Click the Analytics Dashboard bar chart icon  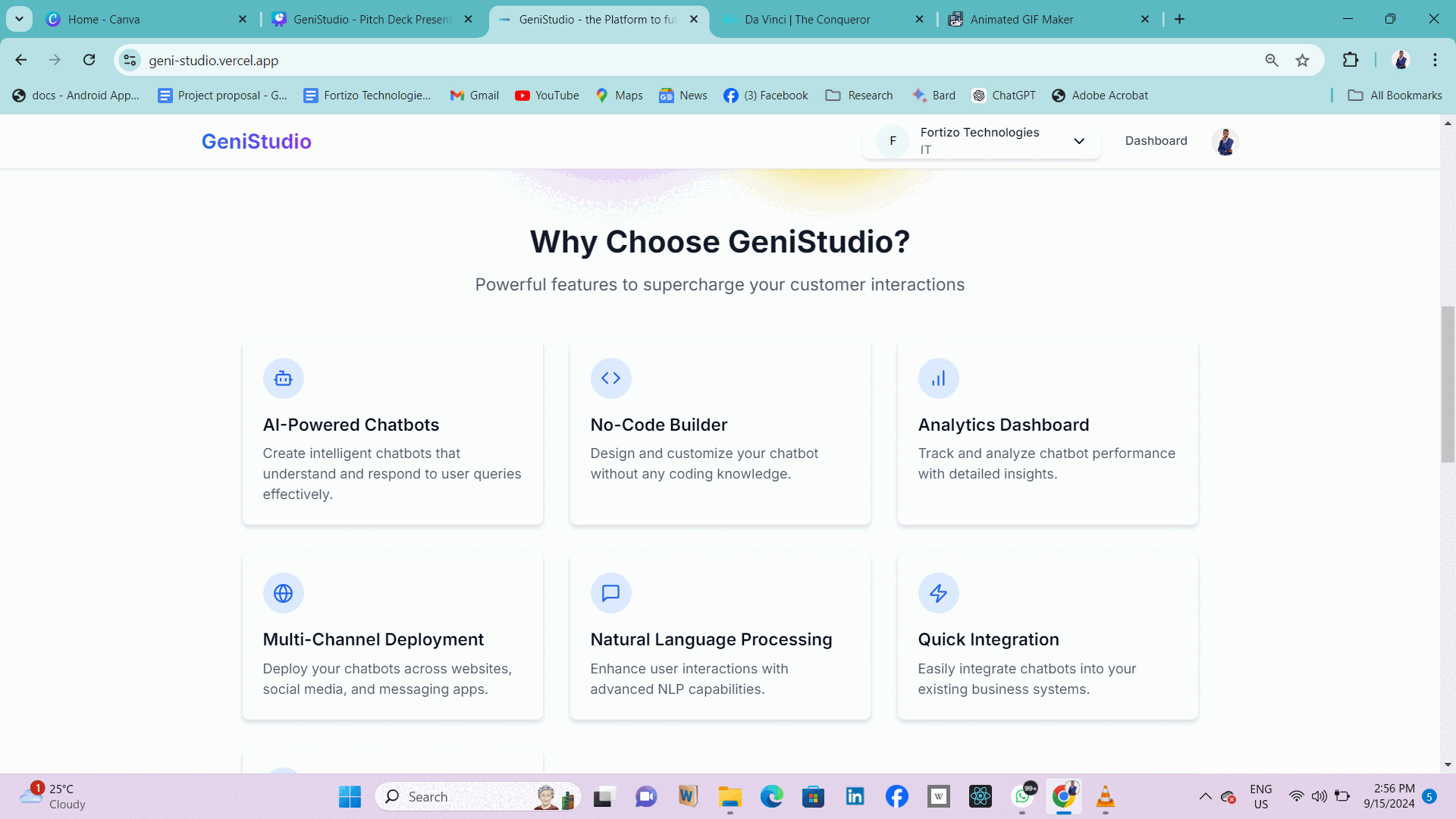(x=938, y=378)
